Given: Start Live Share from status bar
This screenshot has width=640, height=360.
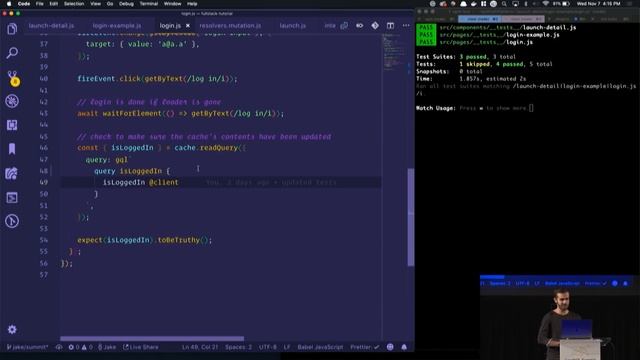Looking at the screenshot, I should (141, 347).
